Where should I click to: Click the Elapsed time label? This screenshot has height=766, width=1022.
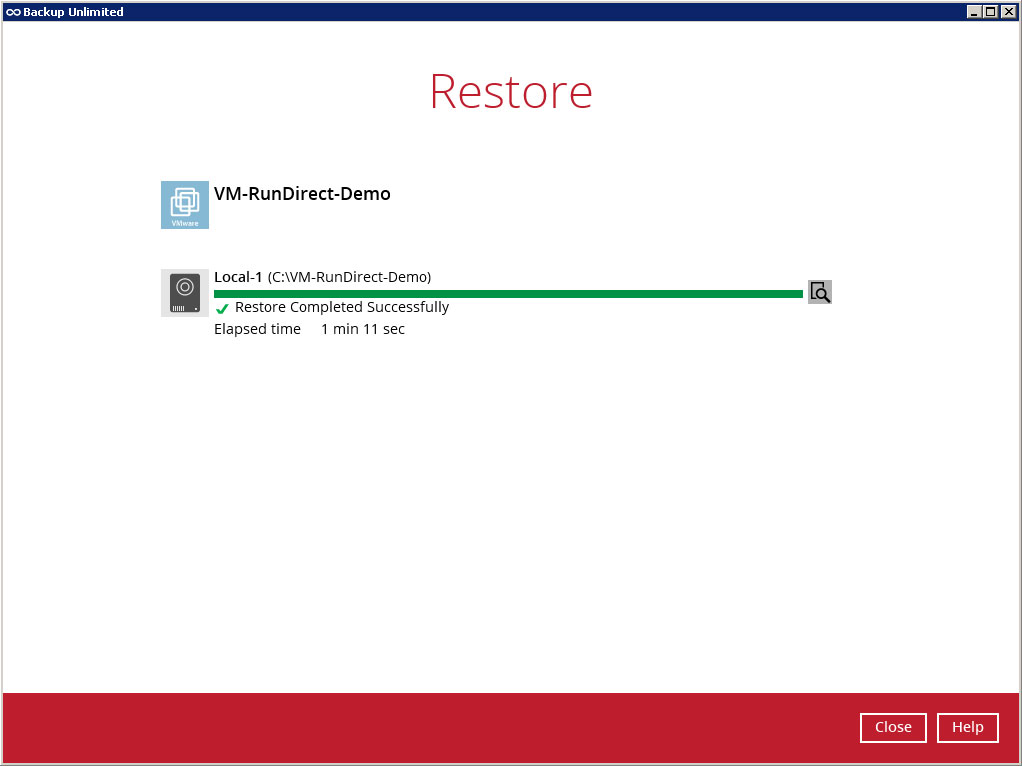pyautogui.click(x=257, y=329)
